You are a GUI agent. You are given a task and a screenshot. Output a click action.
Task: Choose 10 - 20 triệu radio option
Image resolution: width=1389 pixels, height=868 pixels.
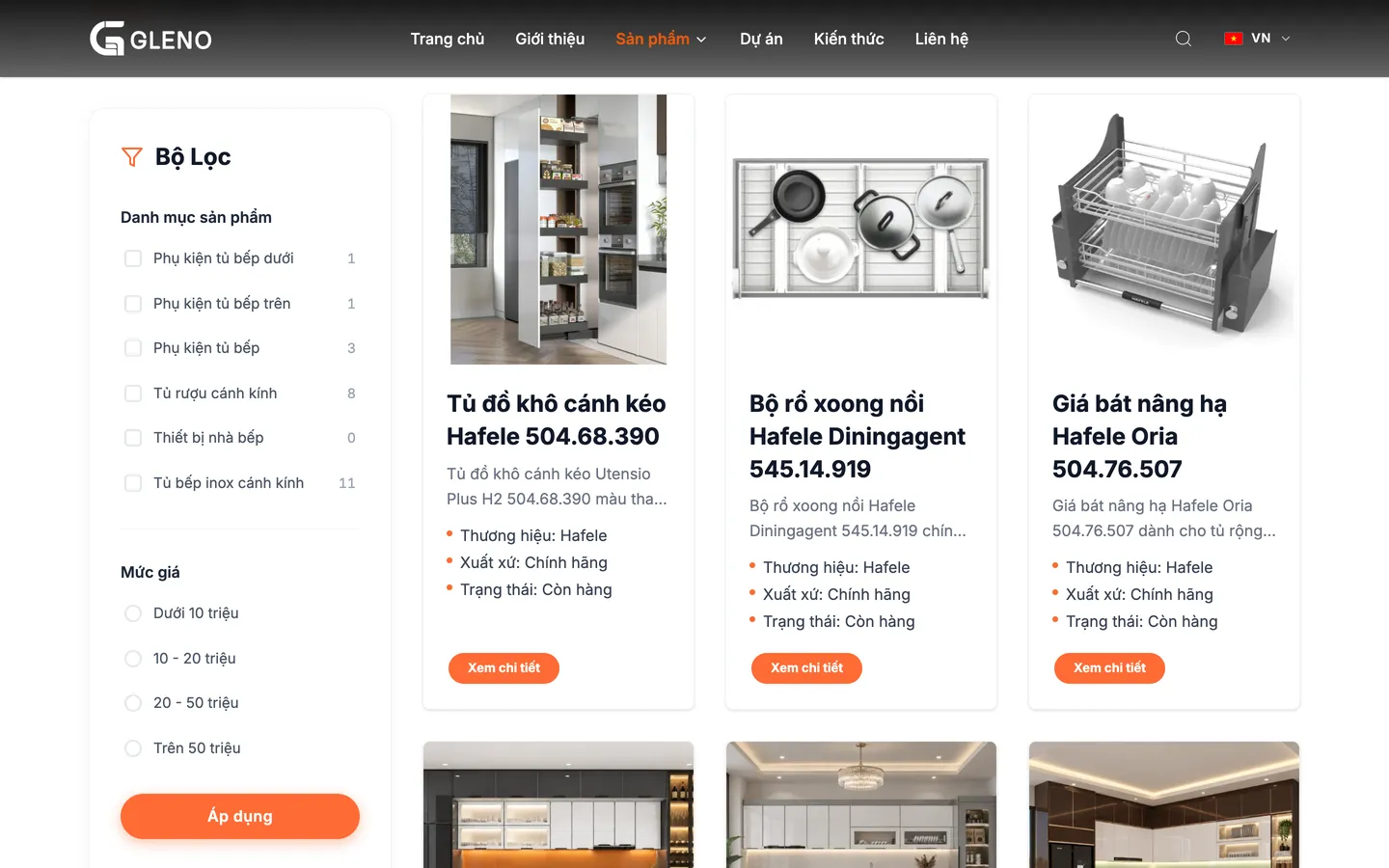(133, 659)
